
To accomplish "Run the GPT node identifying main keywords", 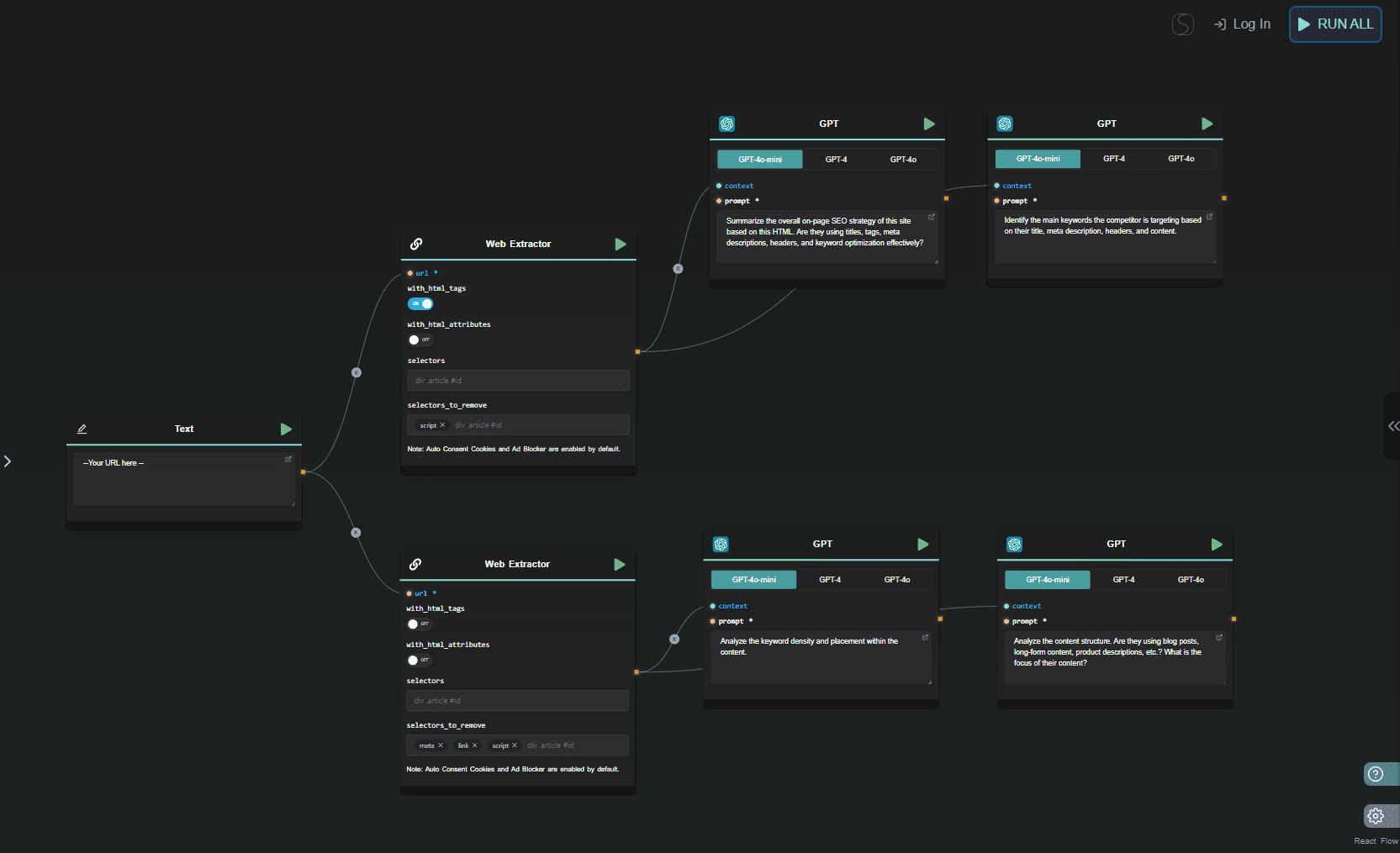I will click(1207, 124).
